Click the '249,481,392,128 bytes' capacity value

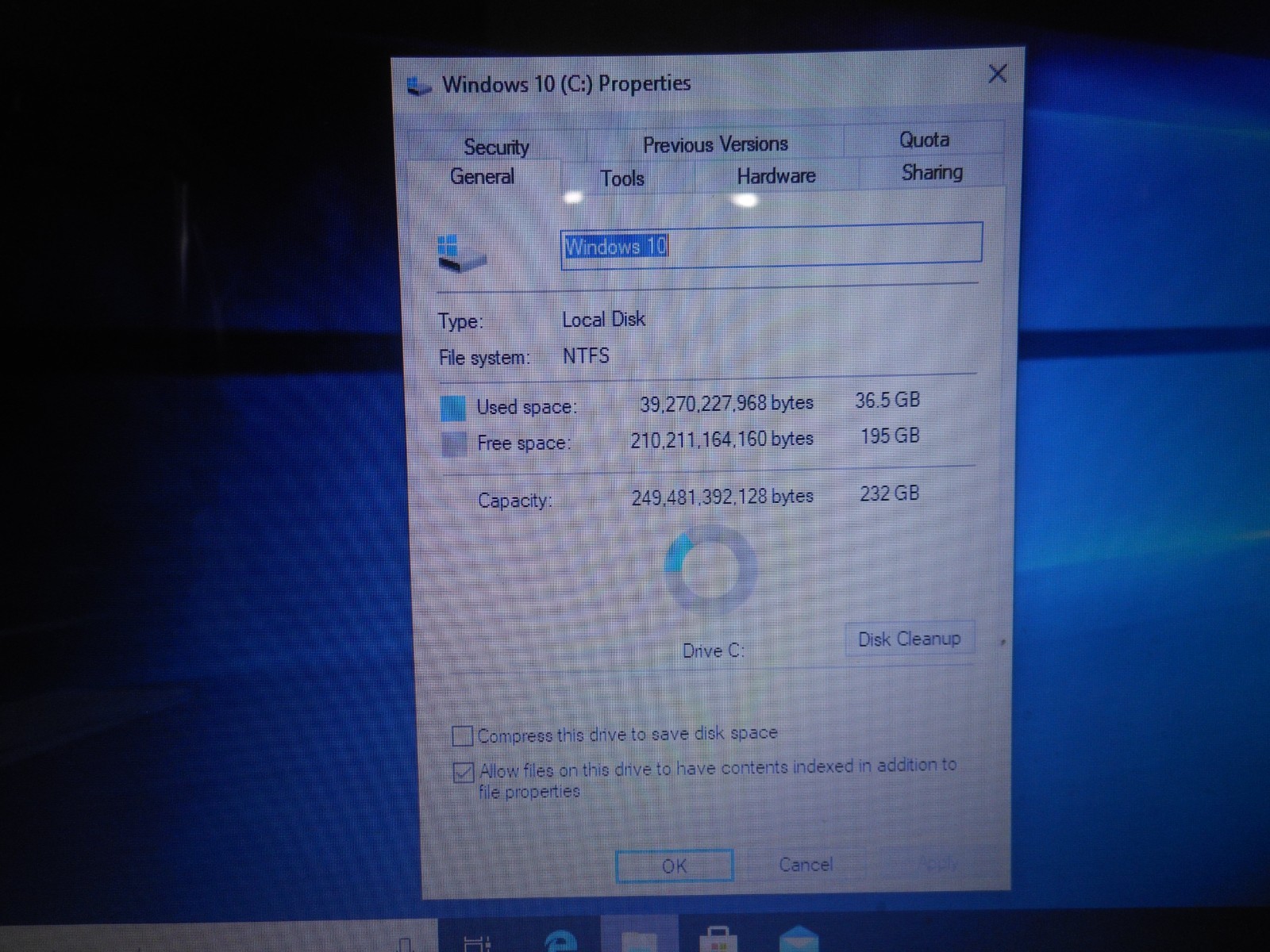pyautogui.click(x=722, y=497)
